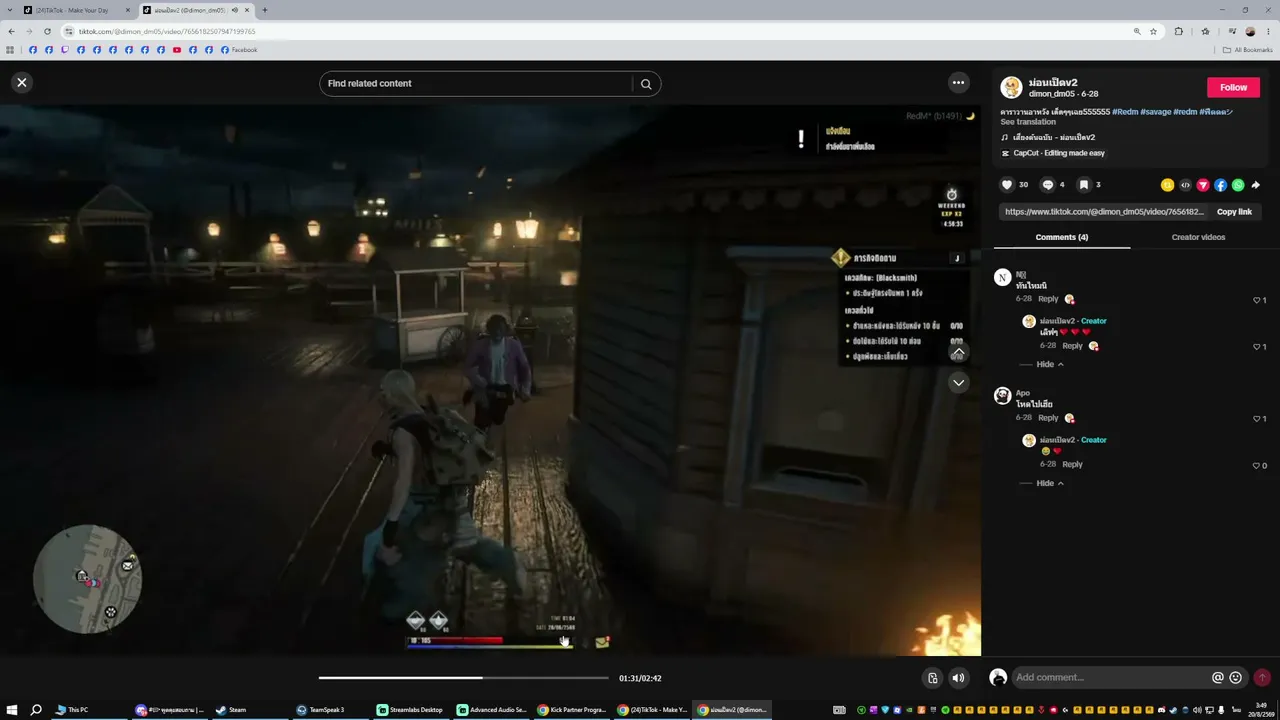The image size is (1280, 720).
Task: Open Steam from the taskbar
Action: 236,710
